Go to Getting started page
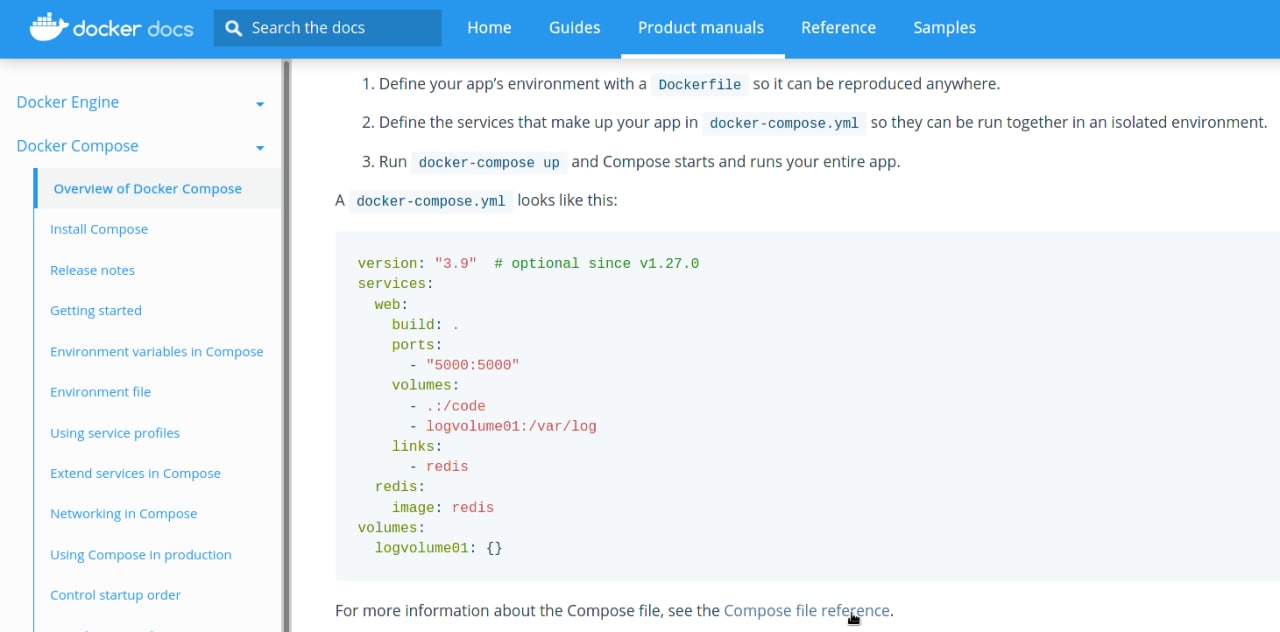This screenshot has height=632, width=1280. click(x=96, y=311)
